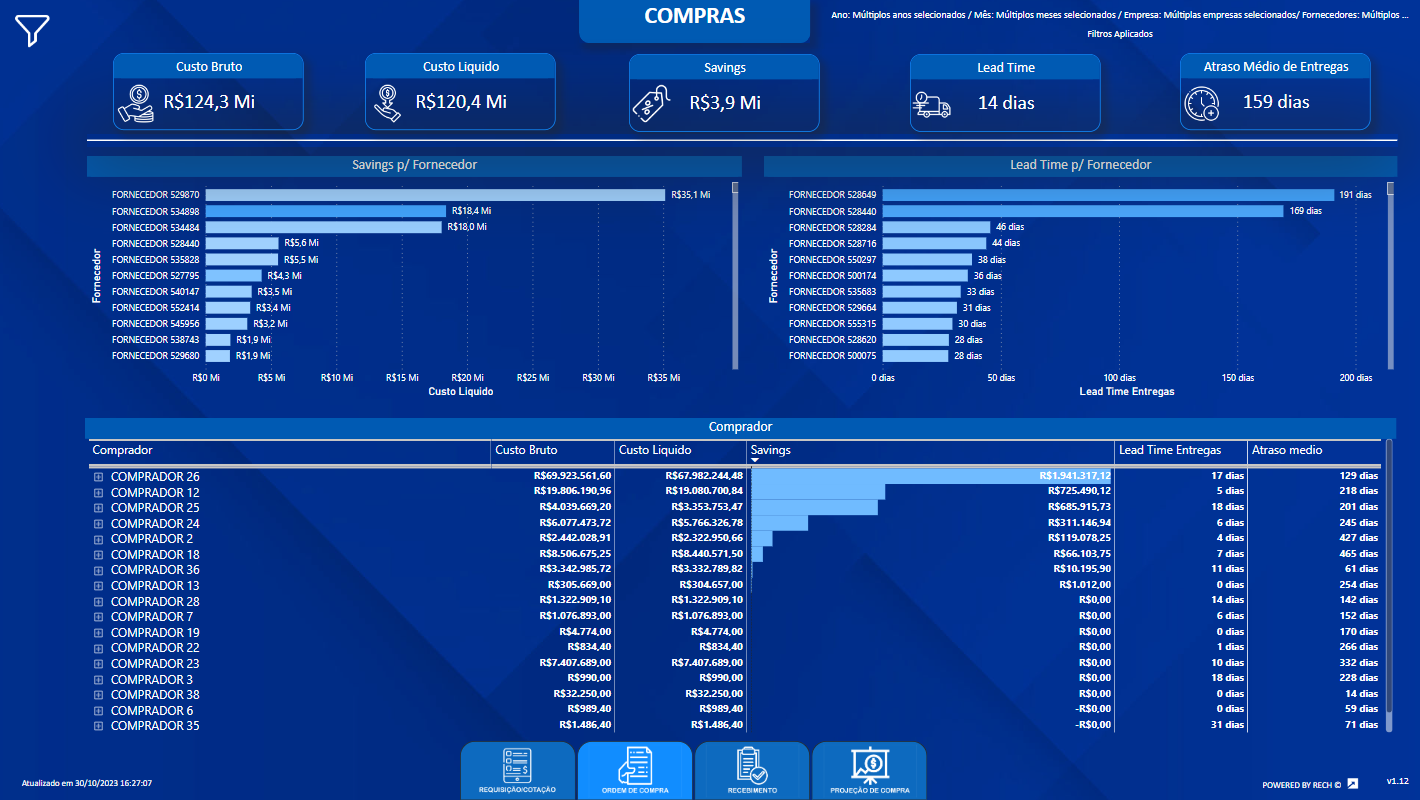The height and width of the screenshot is (800, 1420).
Task: Expand the COMPRADOR 28 row
Action: [99, 602]
